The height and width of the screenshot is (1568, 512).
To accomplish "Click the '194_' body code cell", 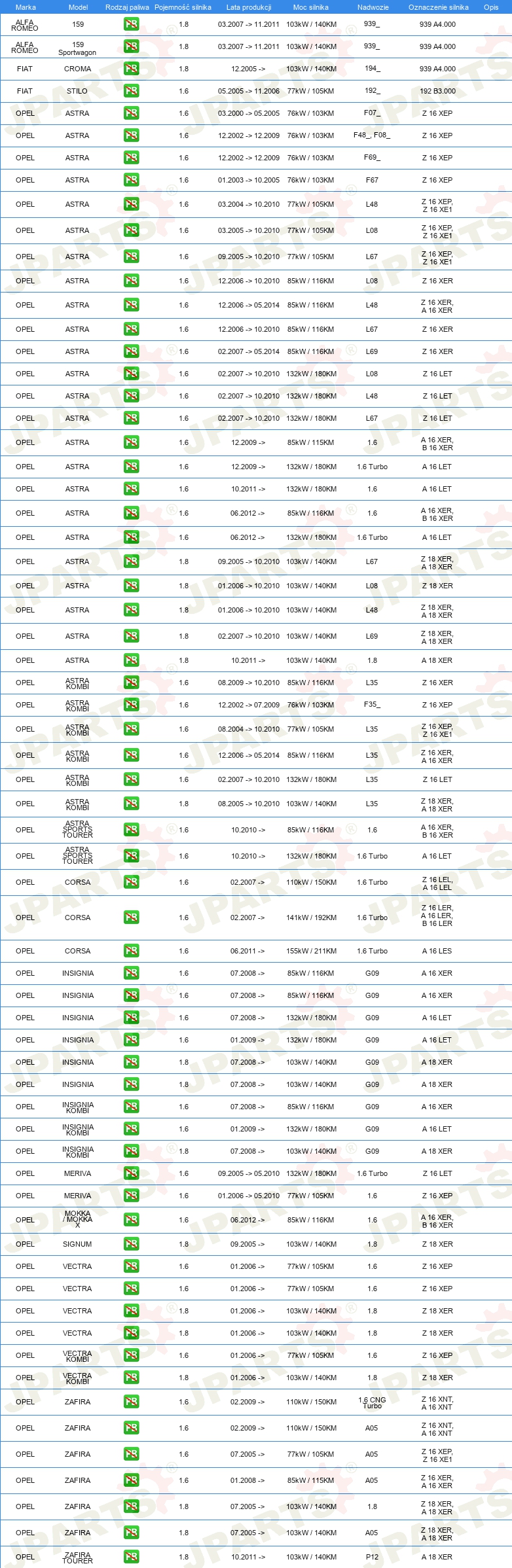I will tap(372, 69).
